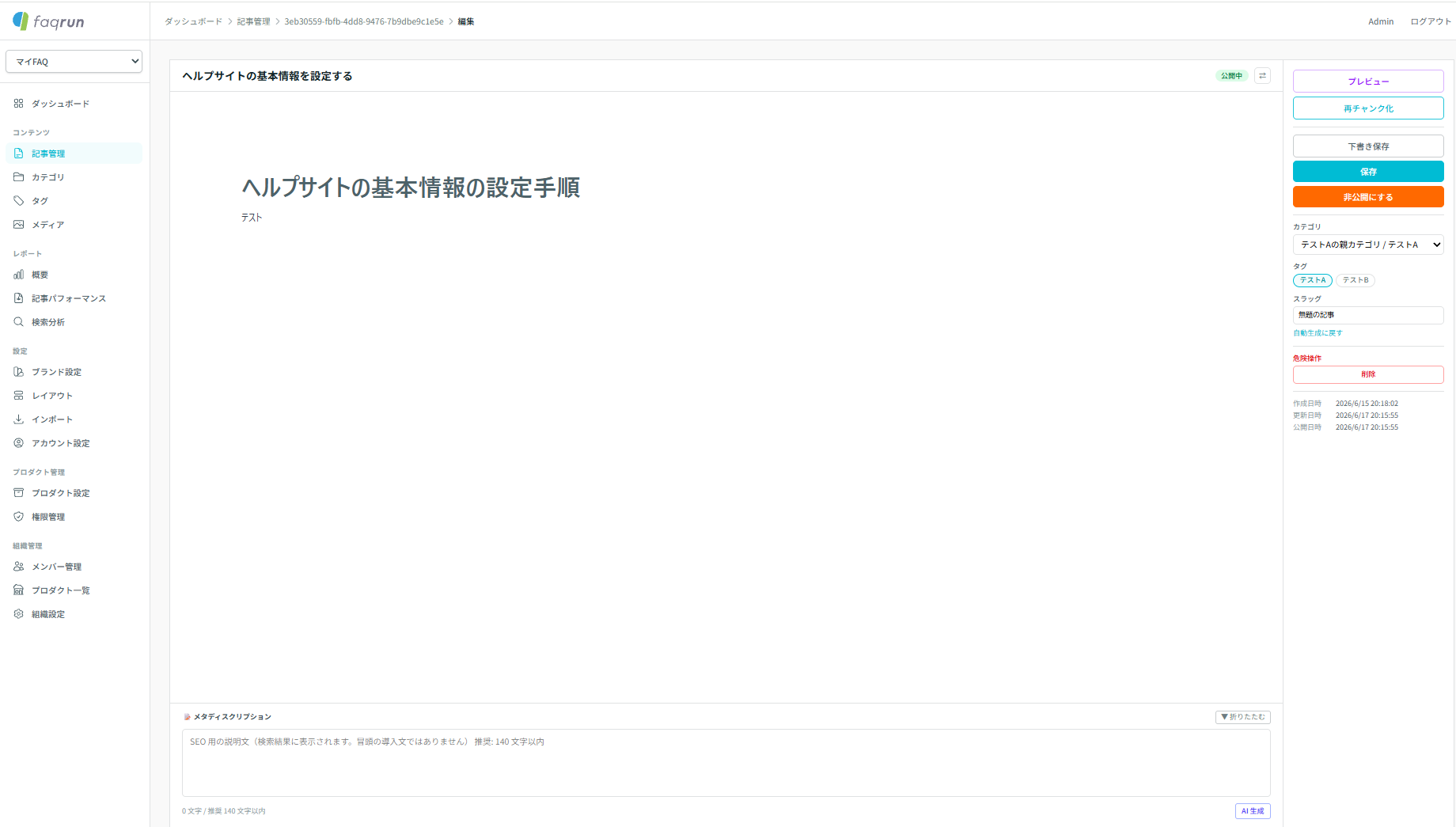This screenshot has height=827, width=1456.
Task: Click the faqrun logo
Action: (x=48, y=21)
